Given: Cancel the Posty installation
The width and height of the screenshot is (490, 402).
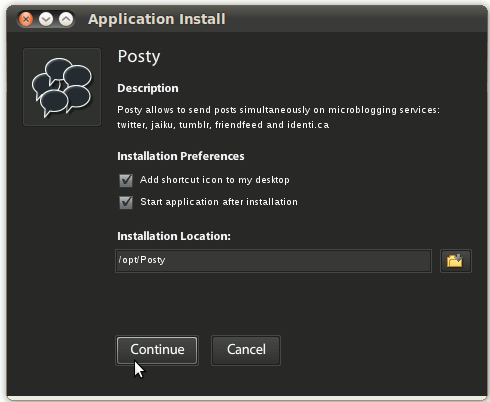Looking at the screenshot, I should click(x=246, y=350).
